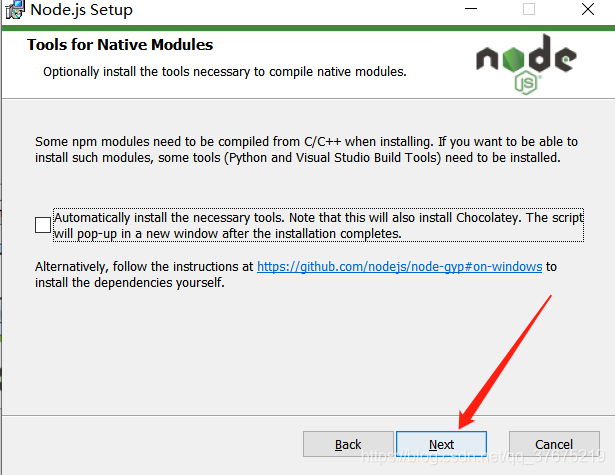Click the Node.js logo in the header

tap(526, 64)
